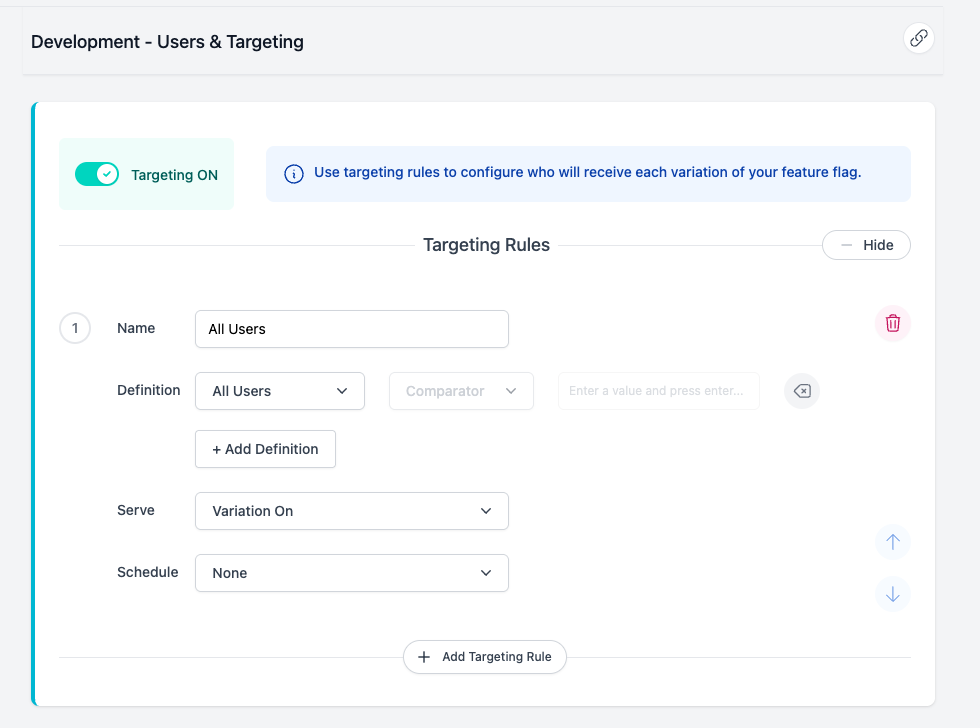Viewport: 980px width, 728px height.
Task: Delete the All Users rule with trash icon
Action: tap(893, 323)
